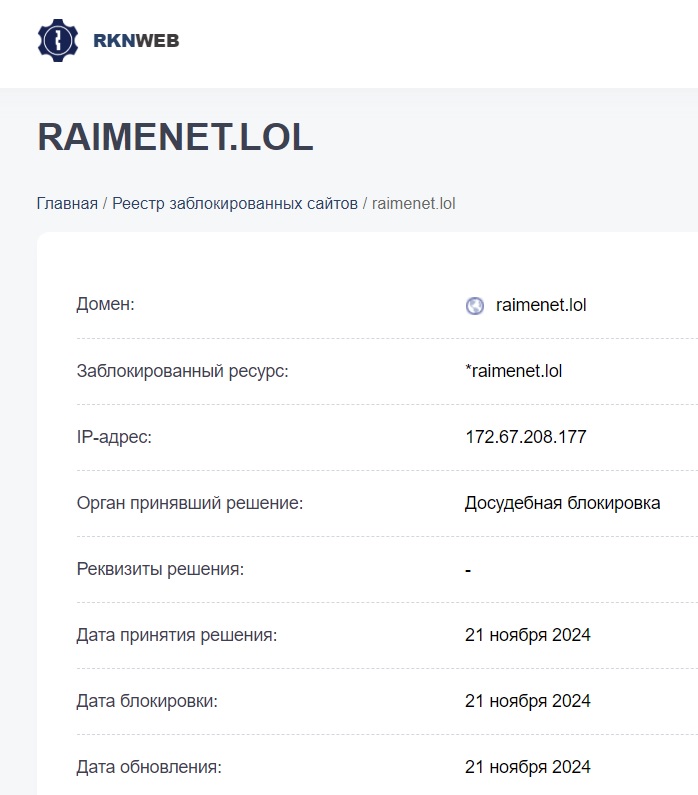Open Реестр заблокированных сайтов breadcrumb
The image size is (698, 795).
(x=235, y=203)
